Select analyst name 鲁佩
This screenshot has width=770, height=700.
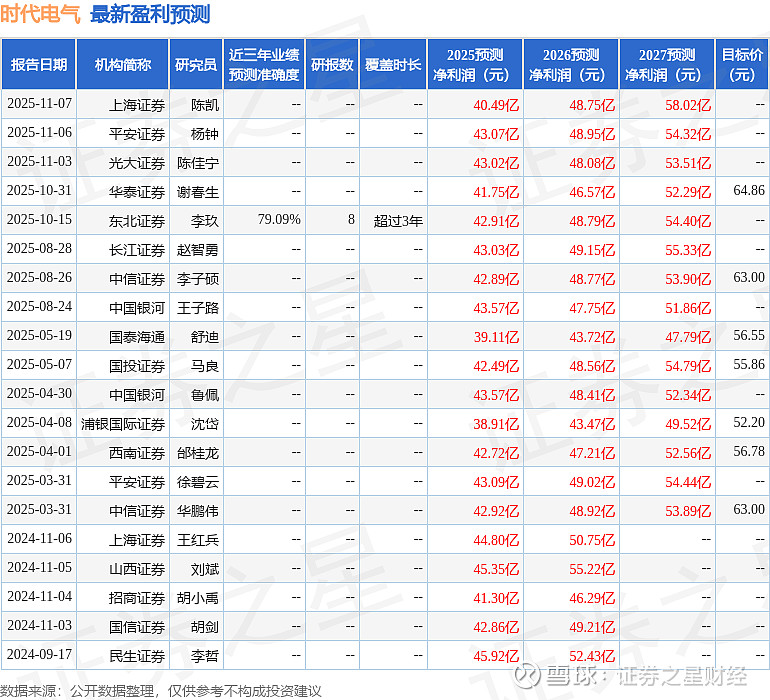click(x=205, y=394)
